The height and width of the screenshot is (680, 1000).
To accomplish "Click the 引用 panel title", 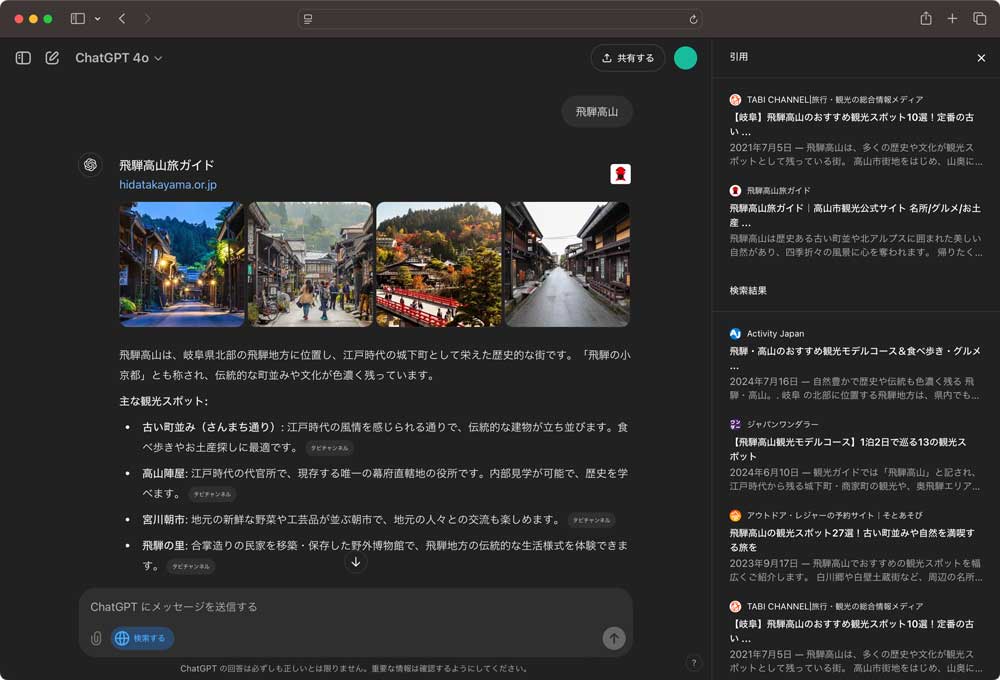I will [739, 57].
